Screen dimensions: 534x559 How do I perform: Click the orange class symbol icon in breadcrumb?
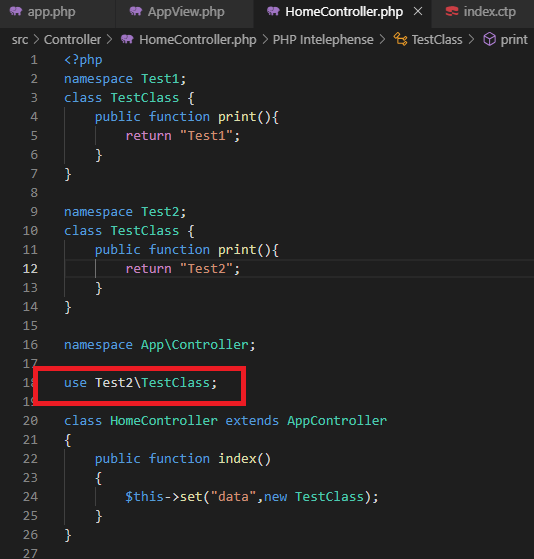tap(400, 39)
